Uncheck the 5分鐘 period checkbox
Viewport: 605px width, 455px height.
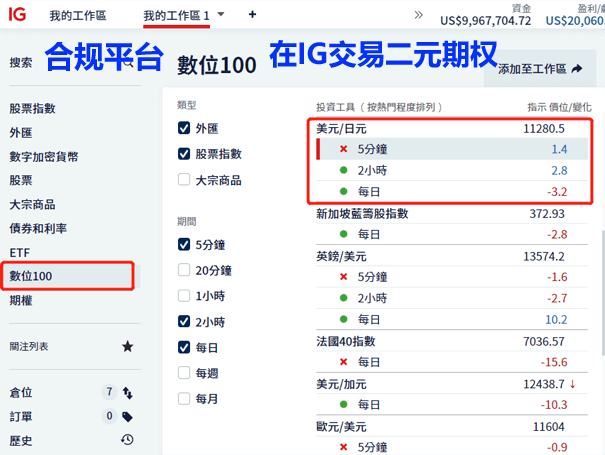(x=184, y=244)
